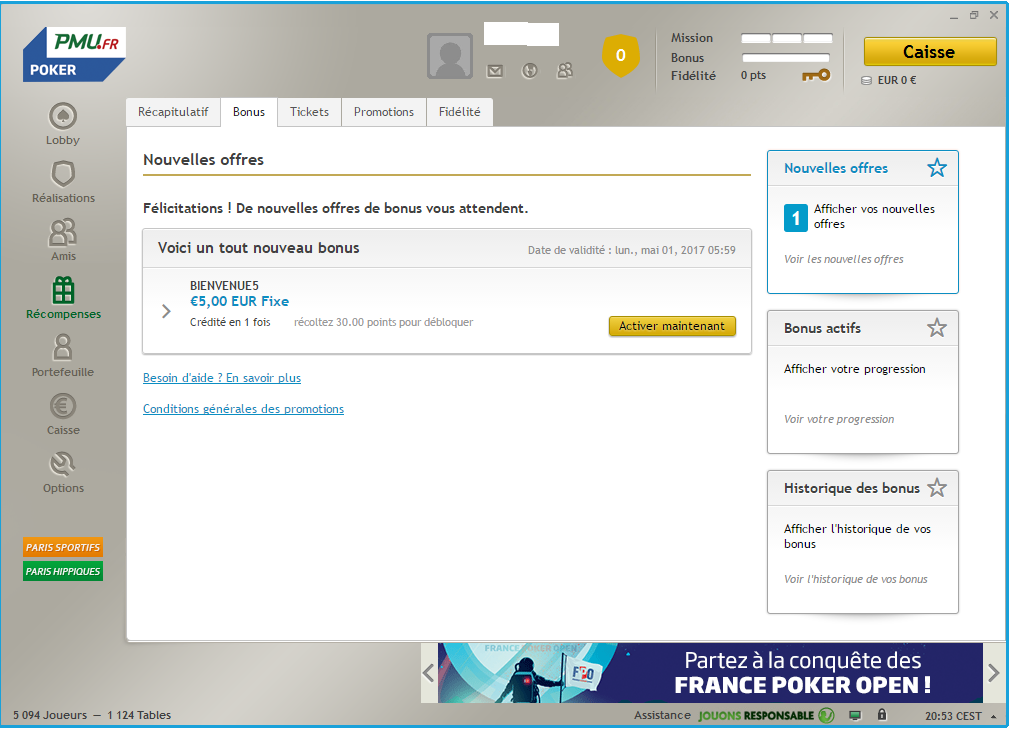Expand the arrow next to the clock time
1010x730 pixels.
(993, 716)
